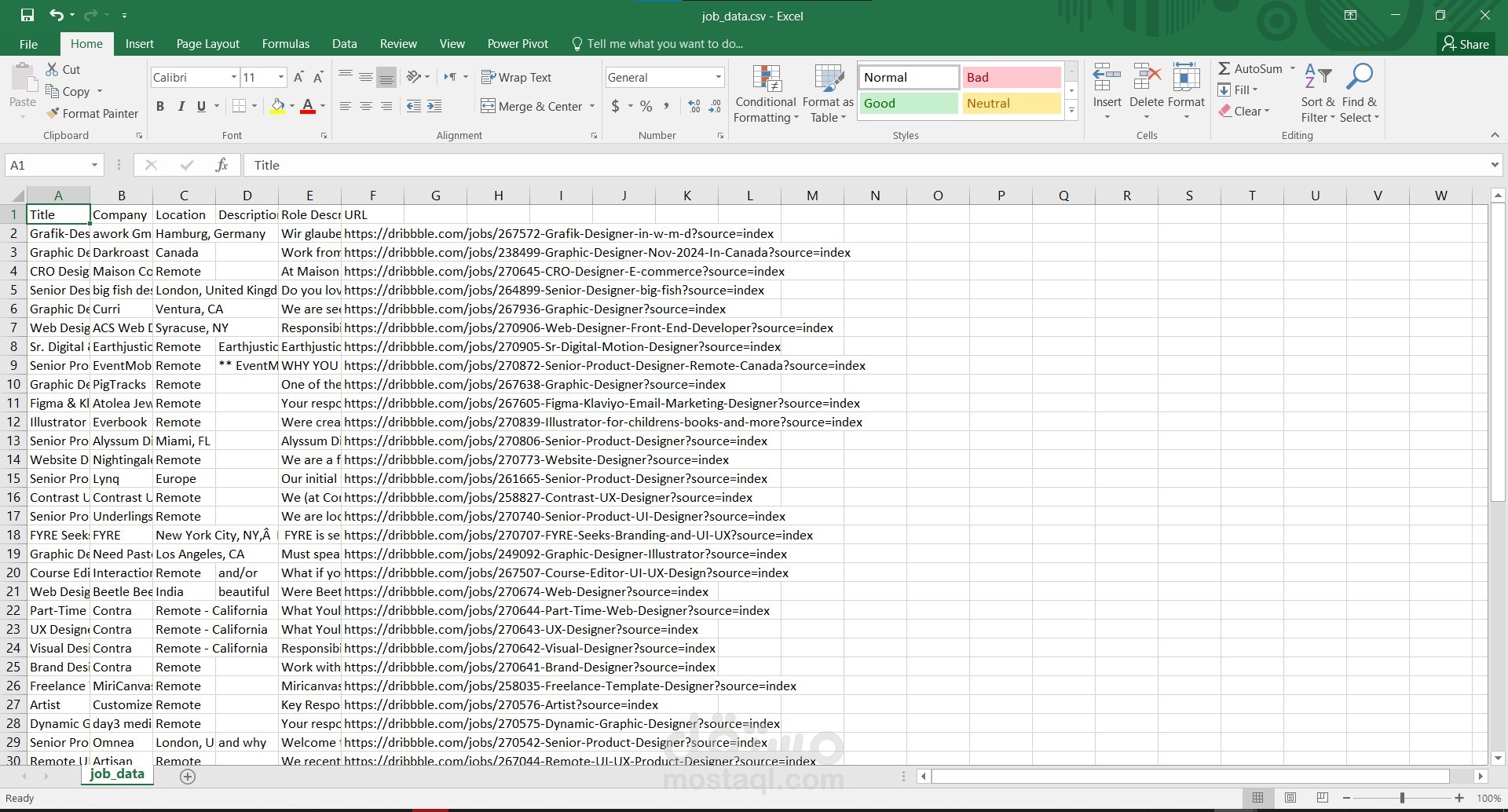
Task: Click the Decrease Indent icon
Action: click(414, 106)
